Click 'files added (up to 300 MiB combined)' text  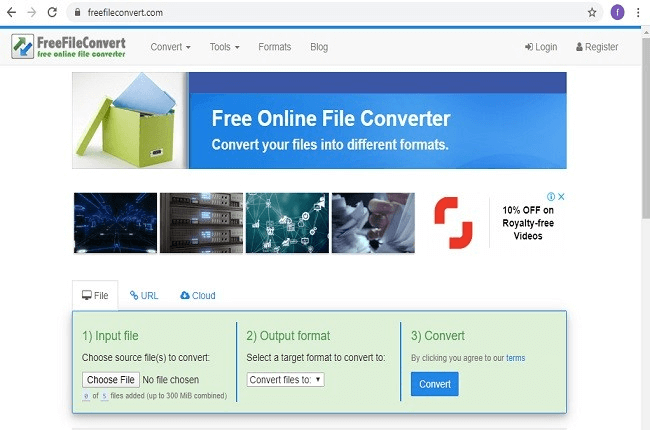coord(169,396)
